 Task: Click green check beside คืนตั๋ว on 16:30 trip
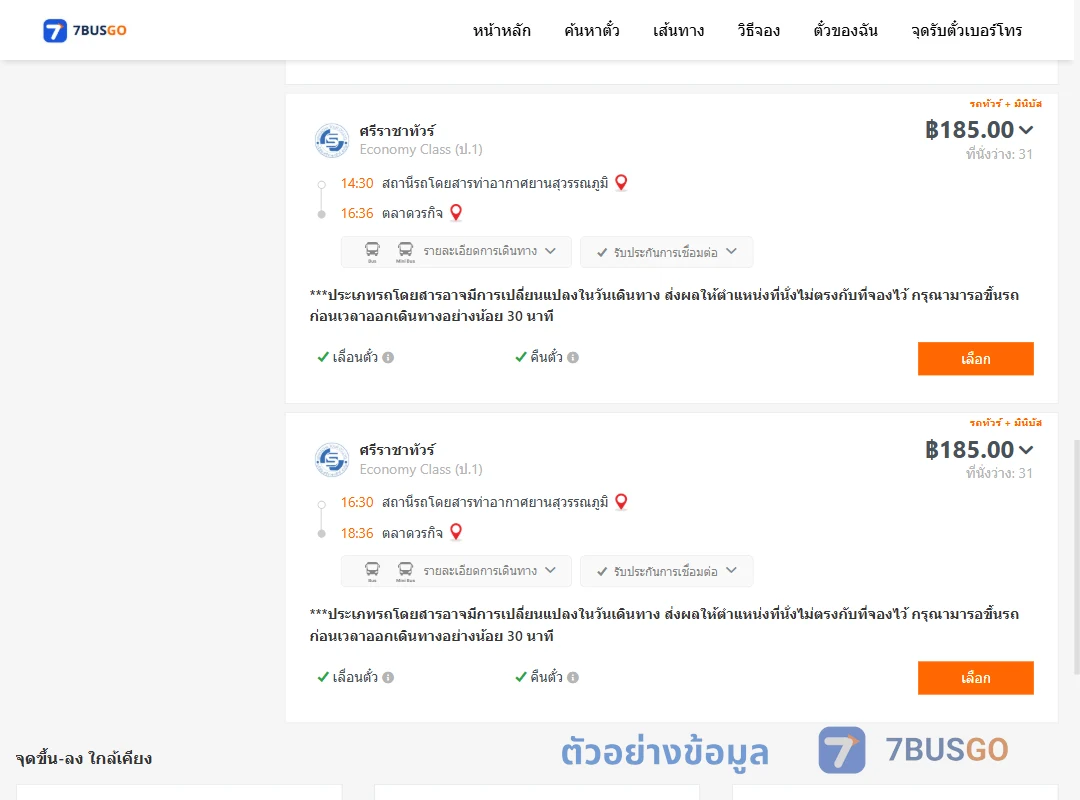(521, 677)
